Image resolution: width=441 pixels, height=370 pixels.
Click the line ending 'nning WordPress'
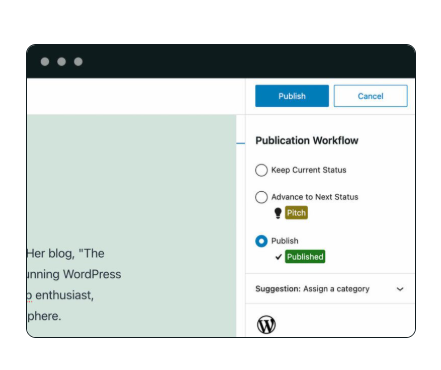tap(74, 274)
